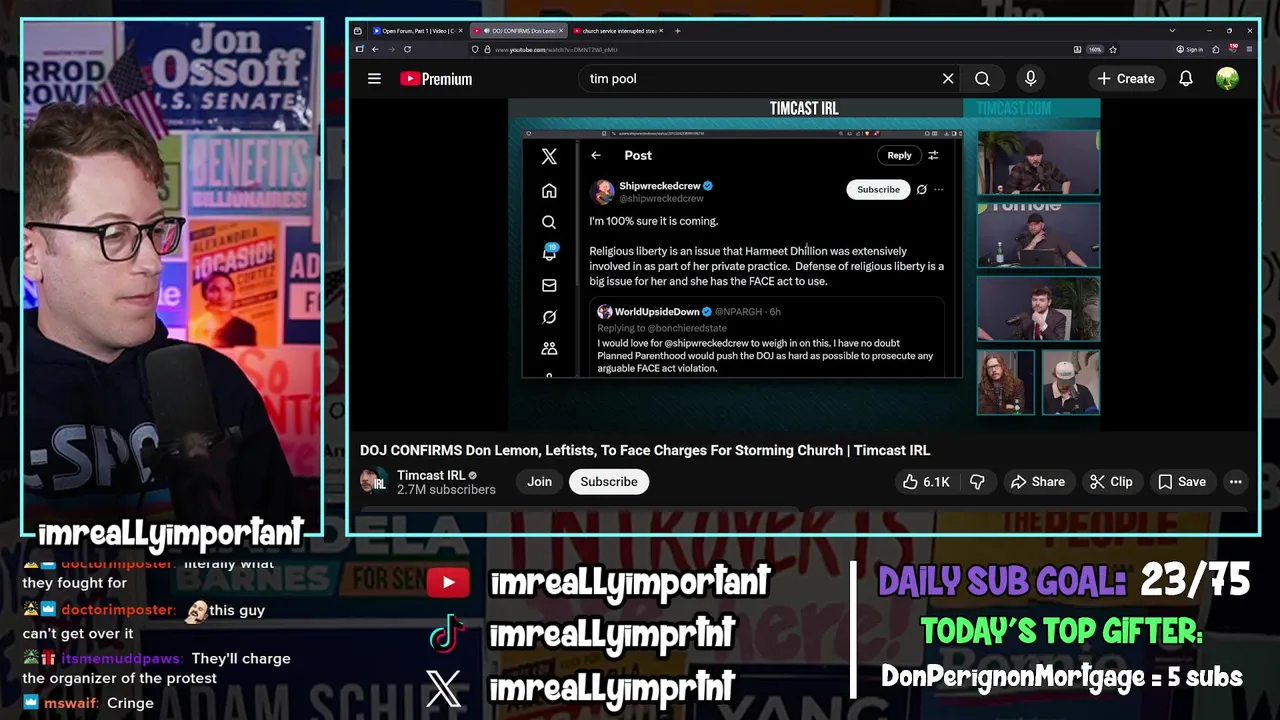Click the YouTube logo in stream overlay
The height and width of the screenshot is (720, 1280).
(x=448, y=582)
